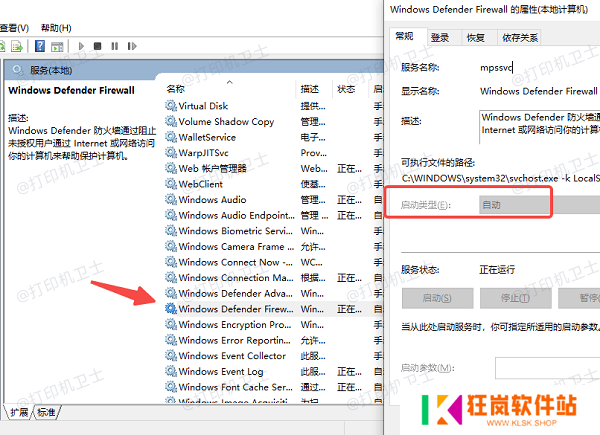Viewport: 600px width, 435px height.
Task: Click Windows Event Collector gear icon
Action: tap(171, 356)
